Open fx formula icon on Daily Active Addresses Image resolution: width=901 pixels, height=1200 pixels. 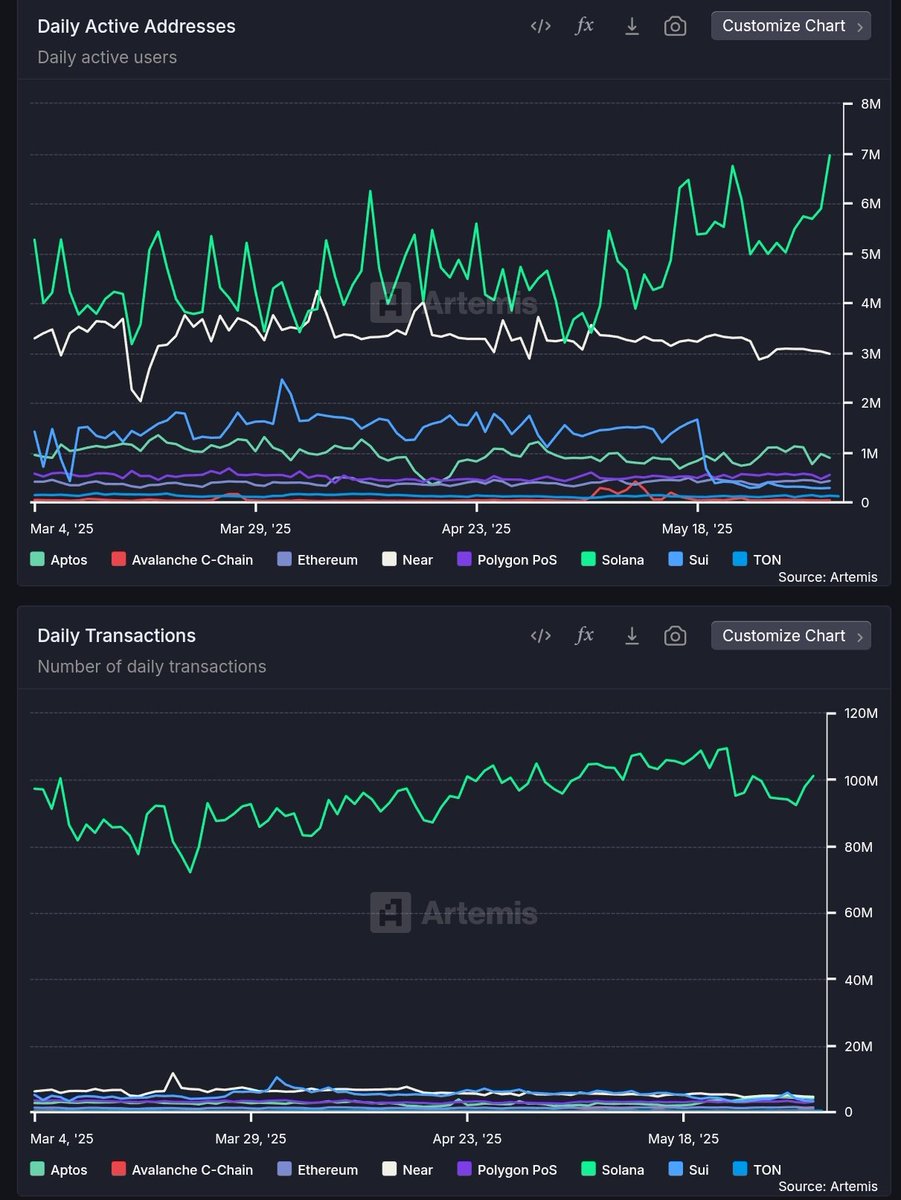[585, 26]
